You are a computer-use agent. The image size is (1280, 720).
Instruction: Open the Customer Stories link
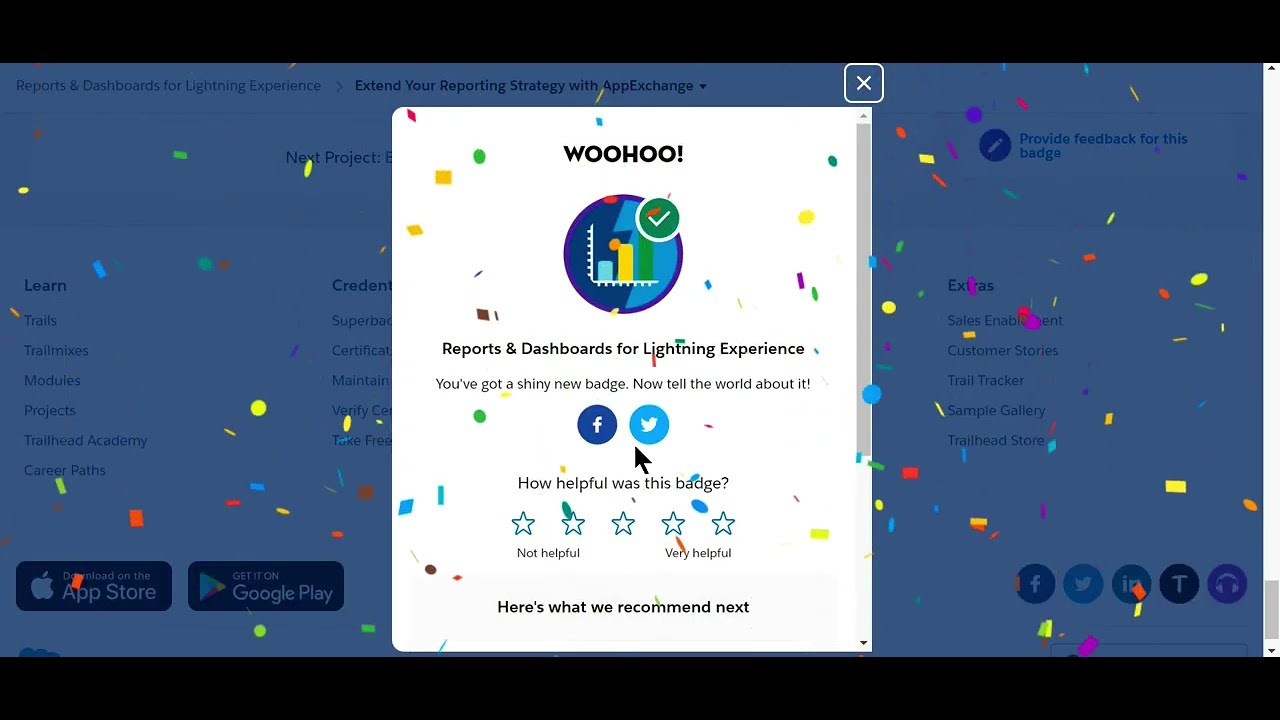pyautogui.click(x=1003, y=350)
